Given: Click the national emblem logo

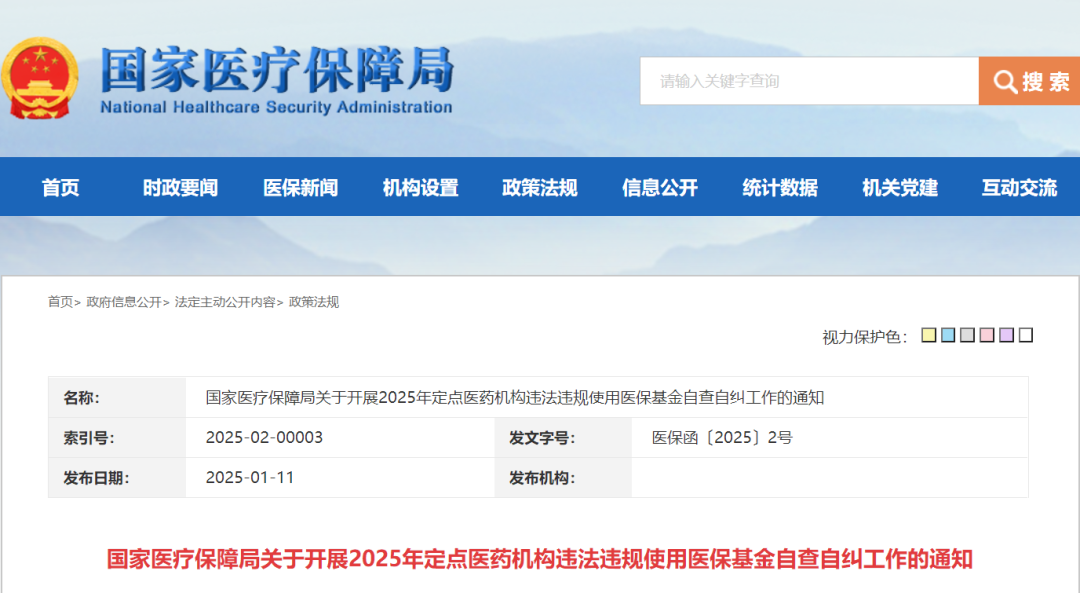Looking at the screenshot, I should click(40, 80).
